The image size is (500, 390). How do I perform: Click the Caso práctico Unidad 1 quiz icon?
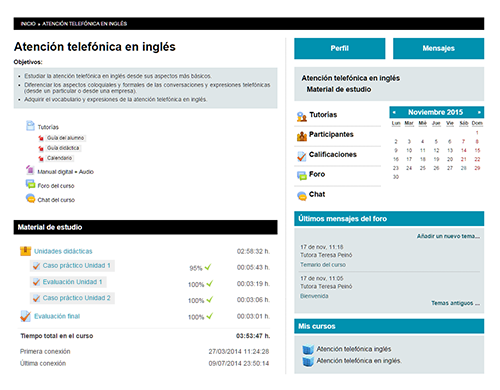click(36, 266)
